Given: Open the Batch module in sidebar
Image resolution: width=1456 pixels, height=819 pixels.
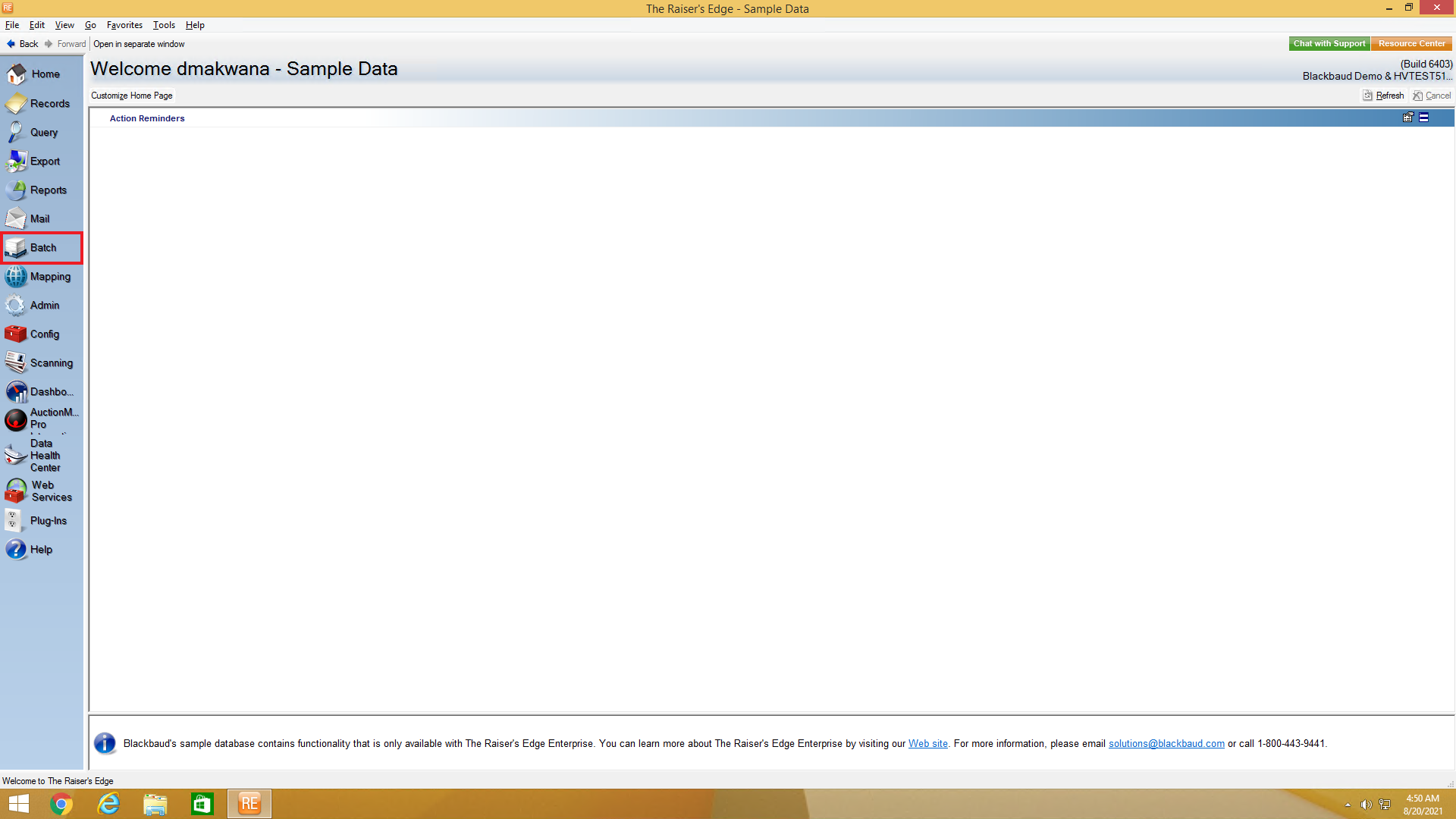Looking at the screenshot, I should (x=42, y=248).
